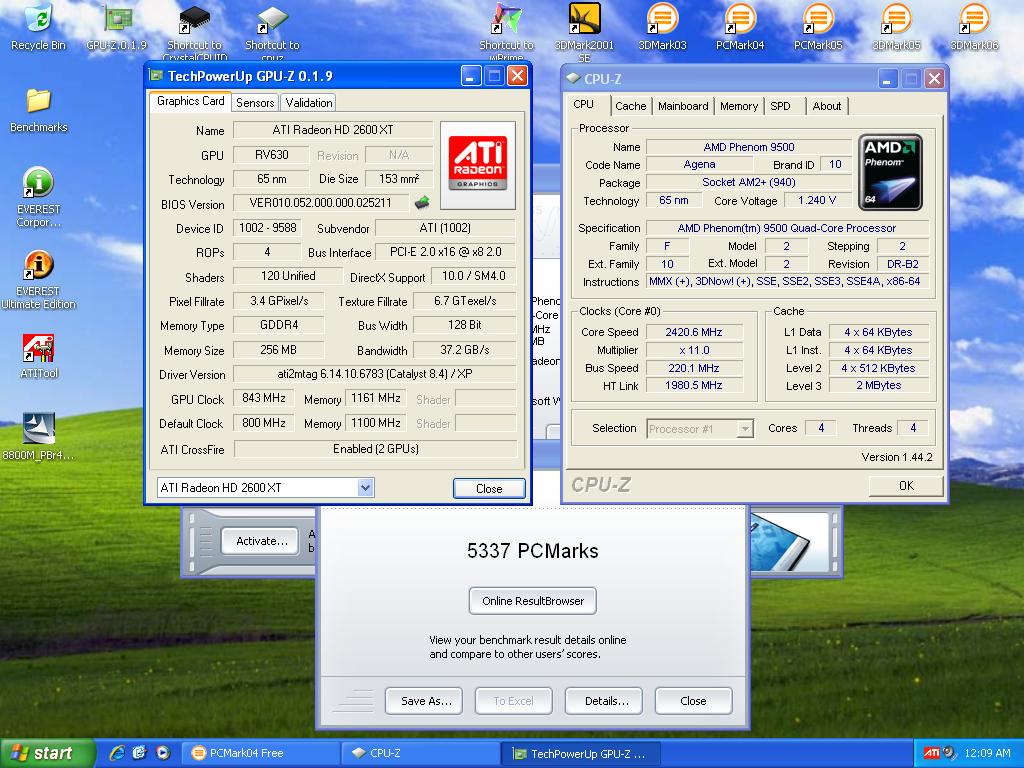Launch 3DMark05 desktop shortcut
The width and height of the screenshot is (1024, 768).
coord(896,26)
